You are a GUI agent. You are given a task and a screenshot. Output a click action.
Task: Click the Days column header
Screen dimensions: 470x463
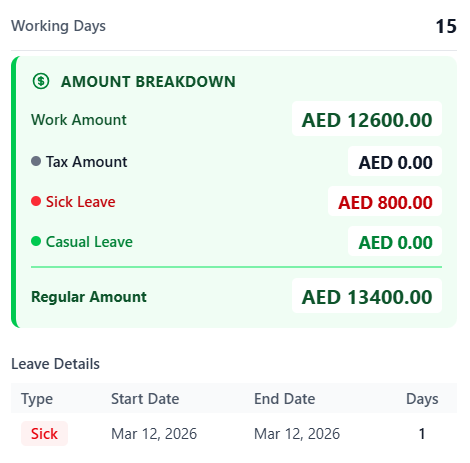coord(422,399)
